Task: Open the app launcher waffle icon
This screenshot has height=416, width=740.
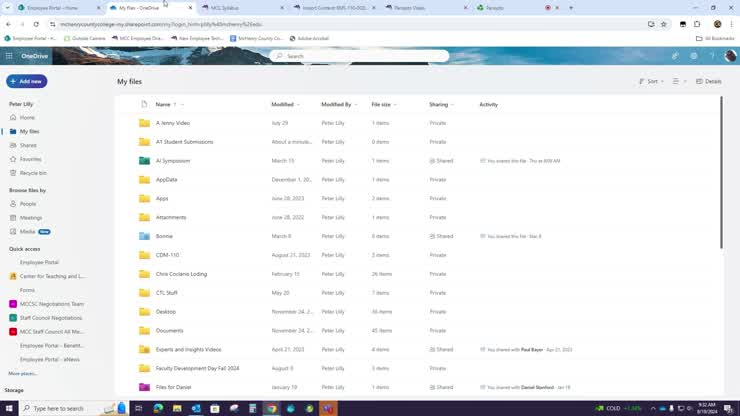Action: (9, 56)
